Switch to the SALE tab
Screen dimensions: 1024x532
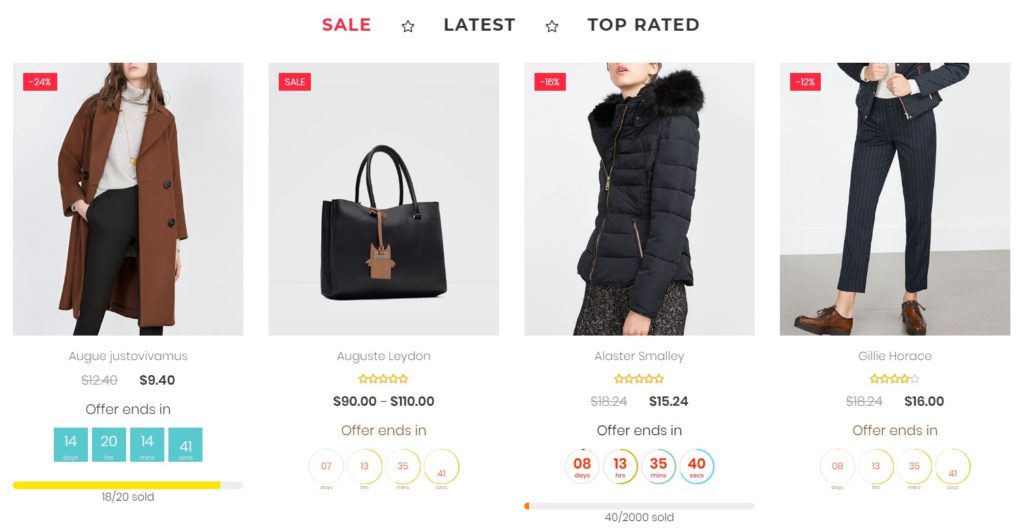coord(346,25)
